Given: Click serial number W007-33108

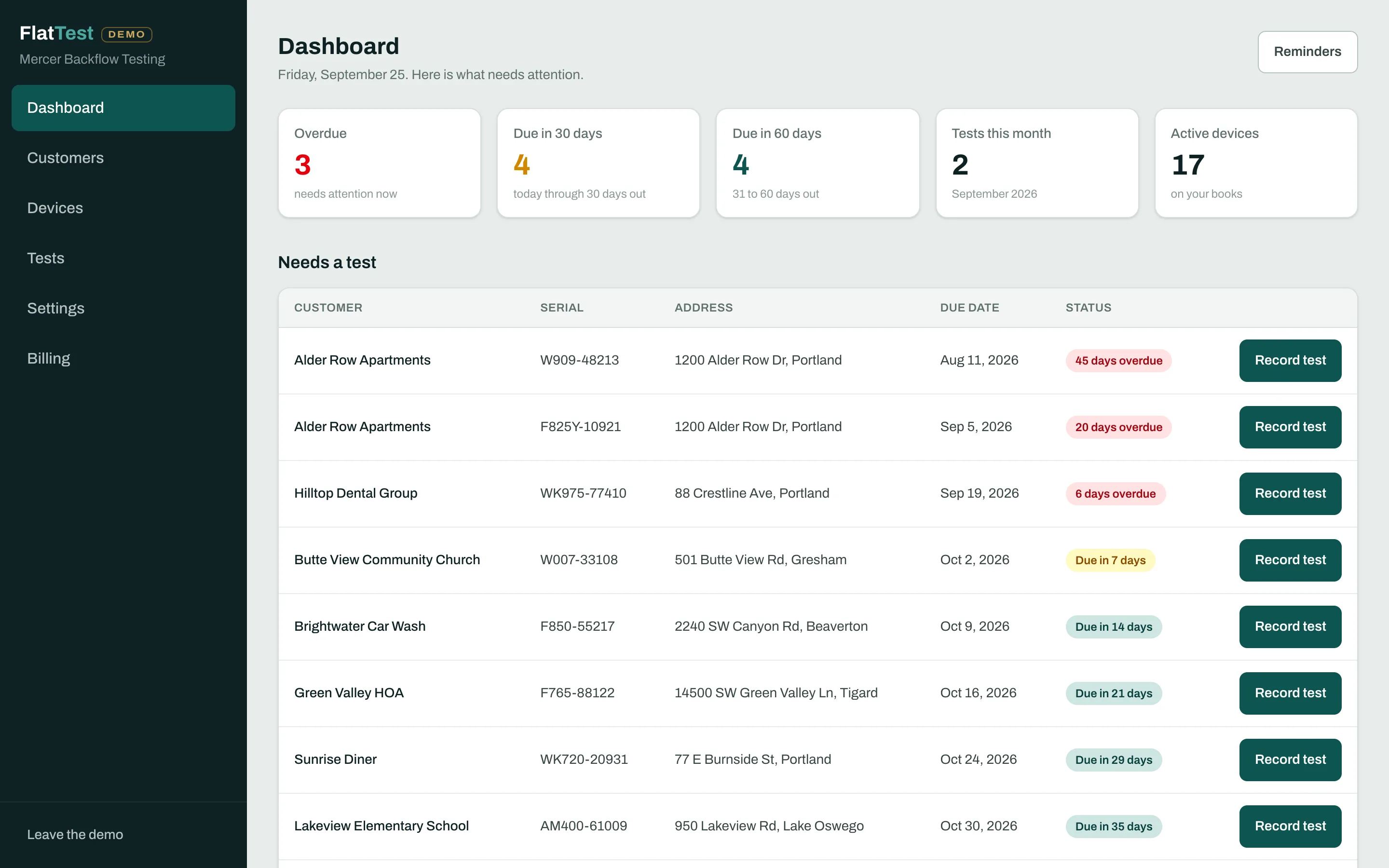Looking at the screenshot, I should 579,560.
